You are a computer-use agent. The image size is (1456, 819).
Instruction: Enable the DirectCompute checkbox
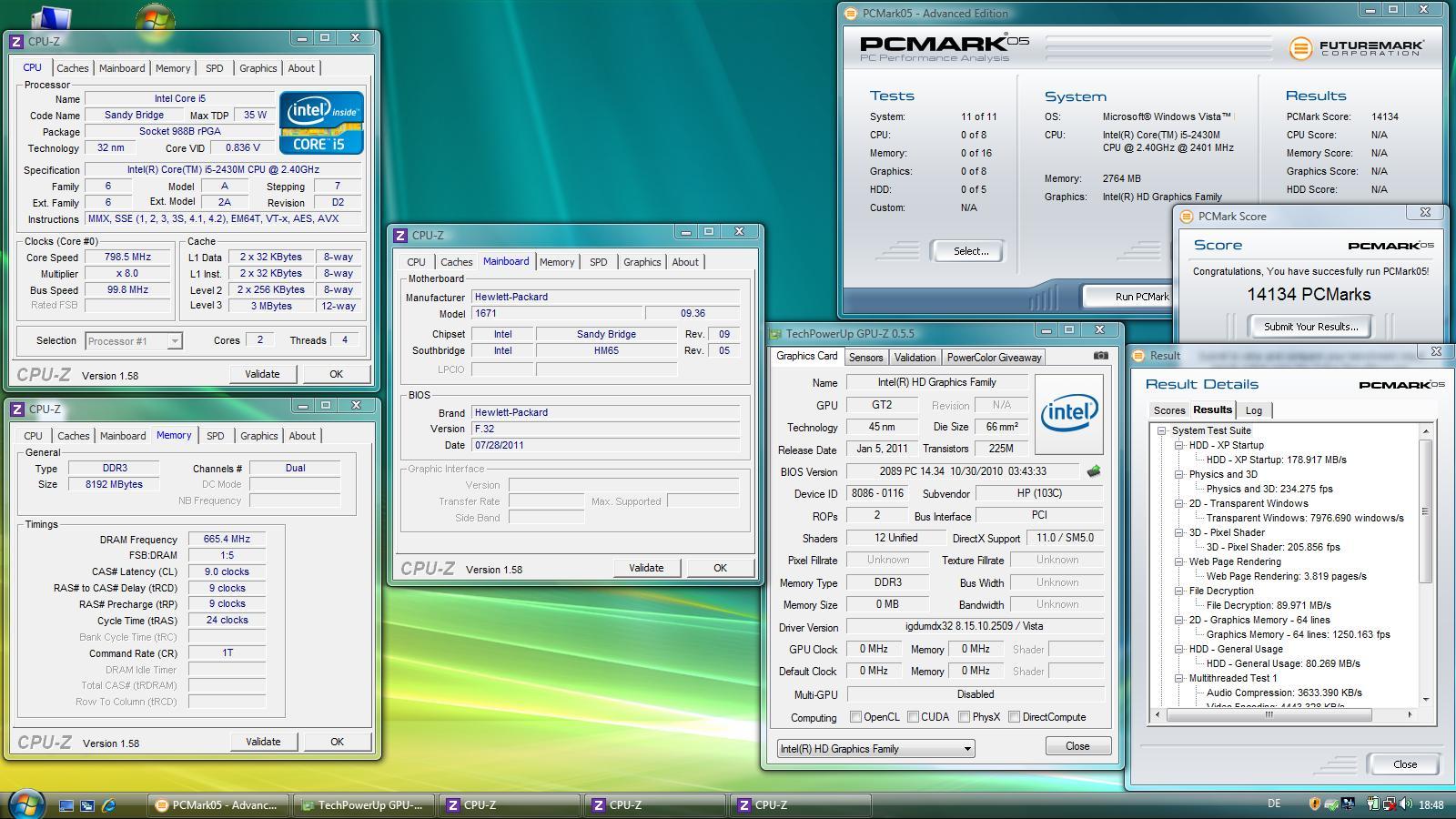(1014, 717)
